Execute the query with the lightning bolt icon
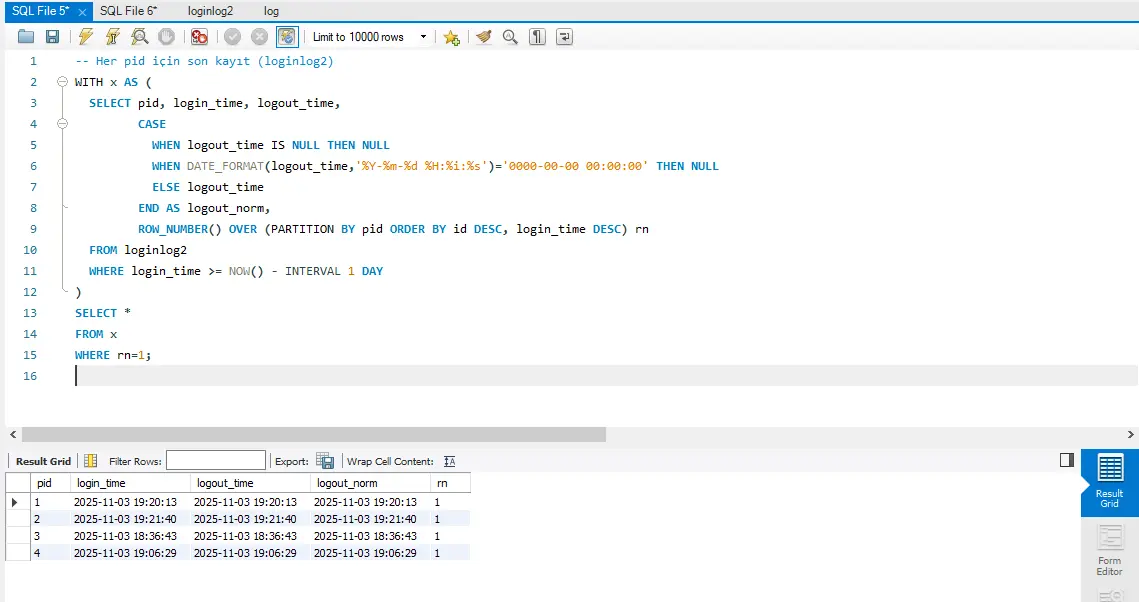Viewport: 1139px width, 602px height. (x=86, y=37)
